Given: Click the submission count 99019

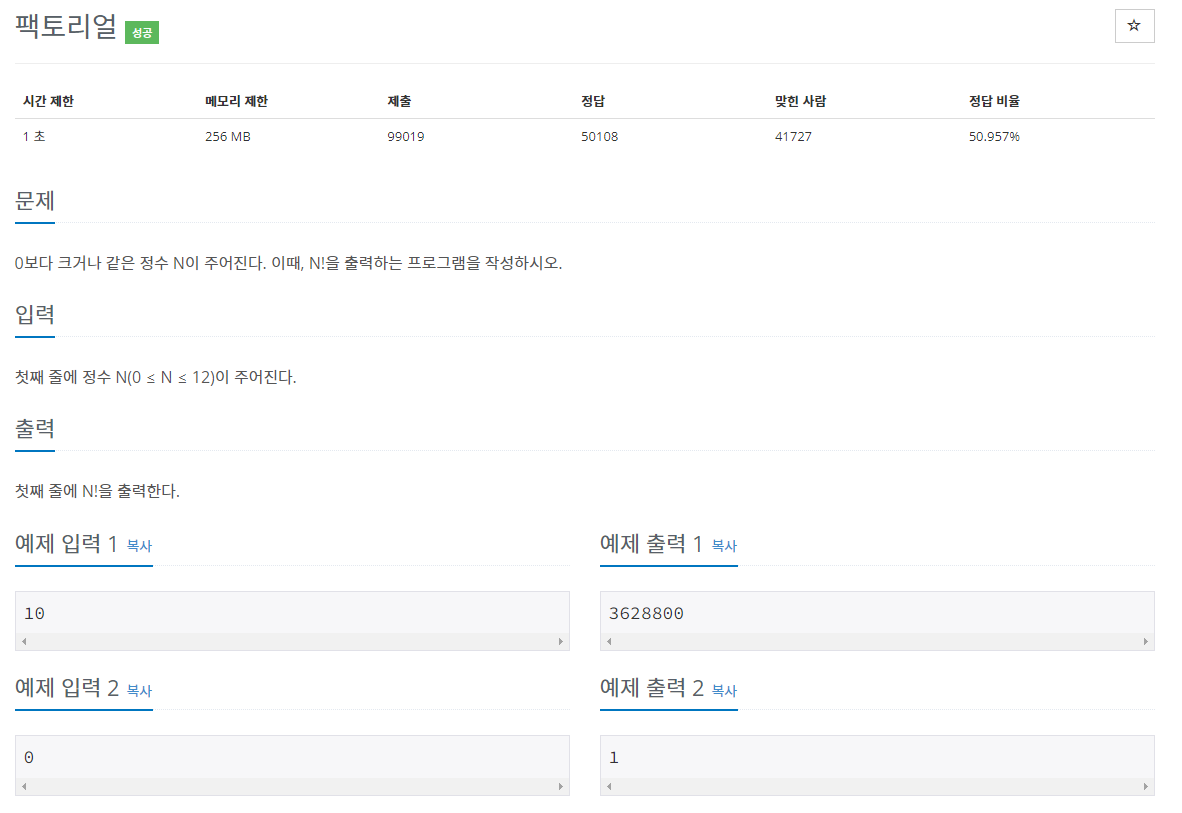Looking at the screenshot, I should 406,137.
